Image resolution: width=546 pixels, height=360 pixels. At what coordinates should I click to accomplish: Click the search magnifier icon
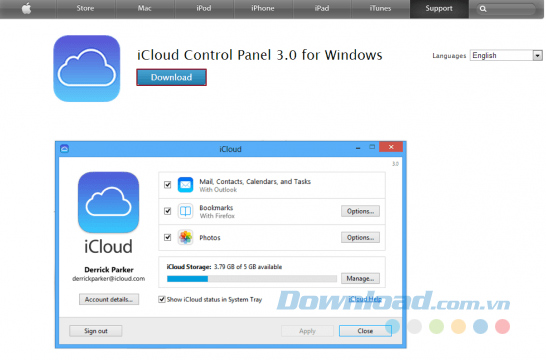click(x=483, y=9)
